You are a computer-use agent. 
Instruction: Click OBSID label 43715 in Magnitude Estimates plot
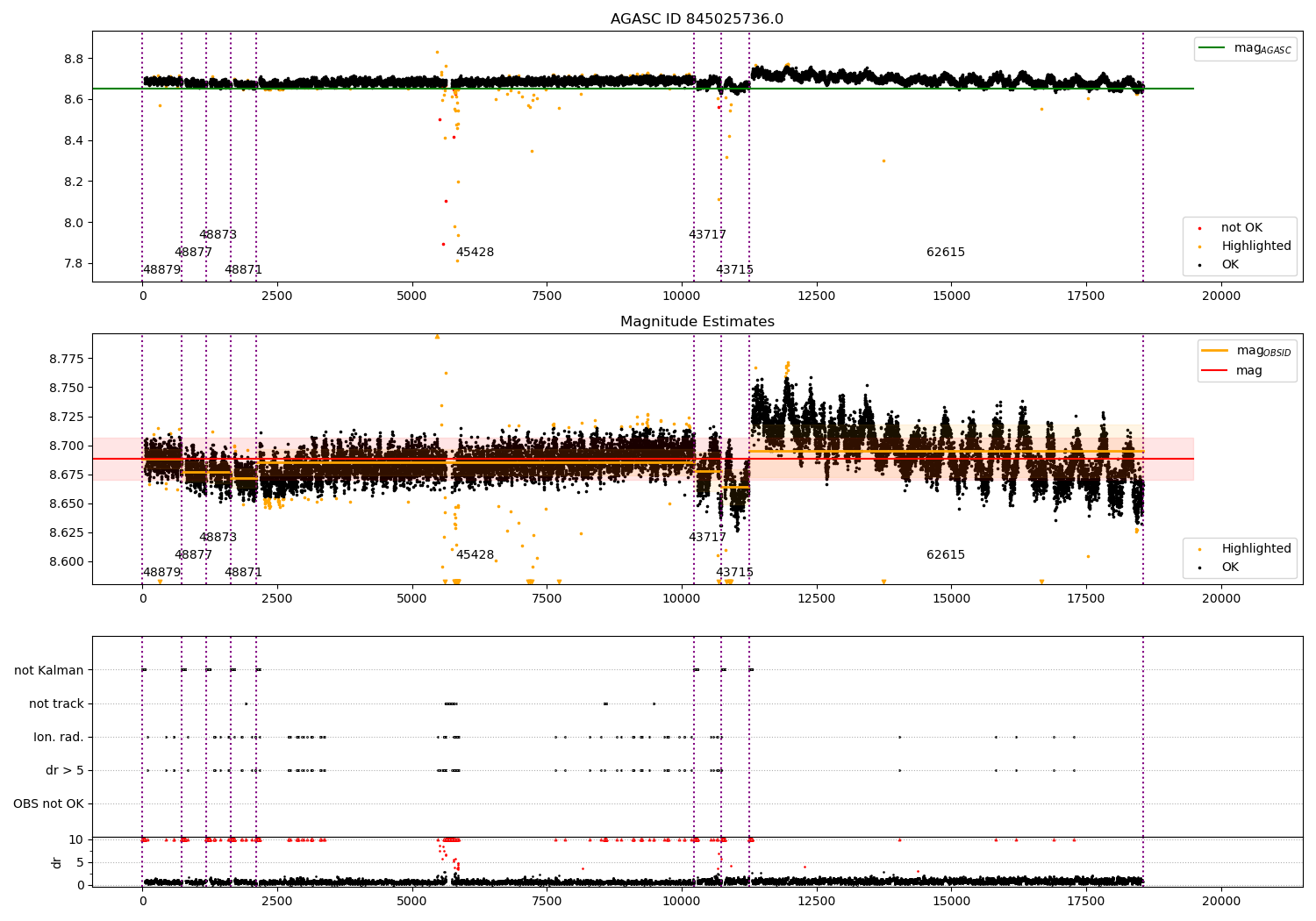[734, 573]
